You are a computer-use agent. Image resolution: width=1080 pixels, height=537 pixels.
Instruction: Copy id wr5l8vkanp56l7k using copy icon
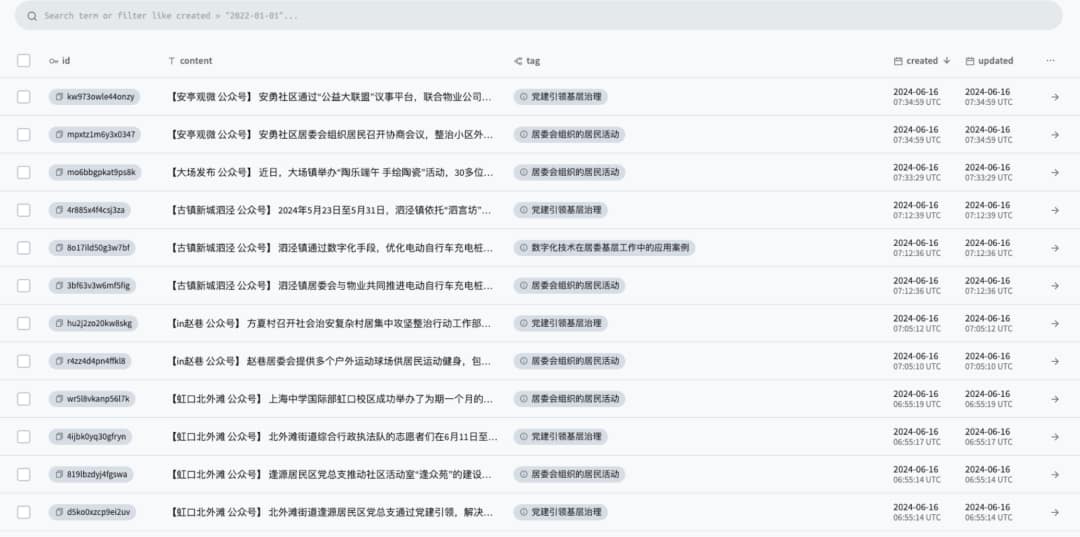(x=59, y=399)
